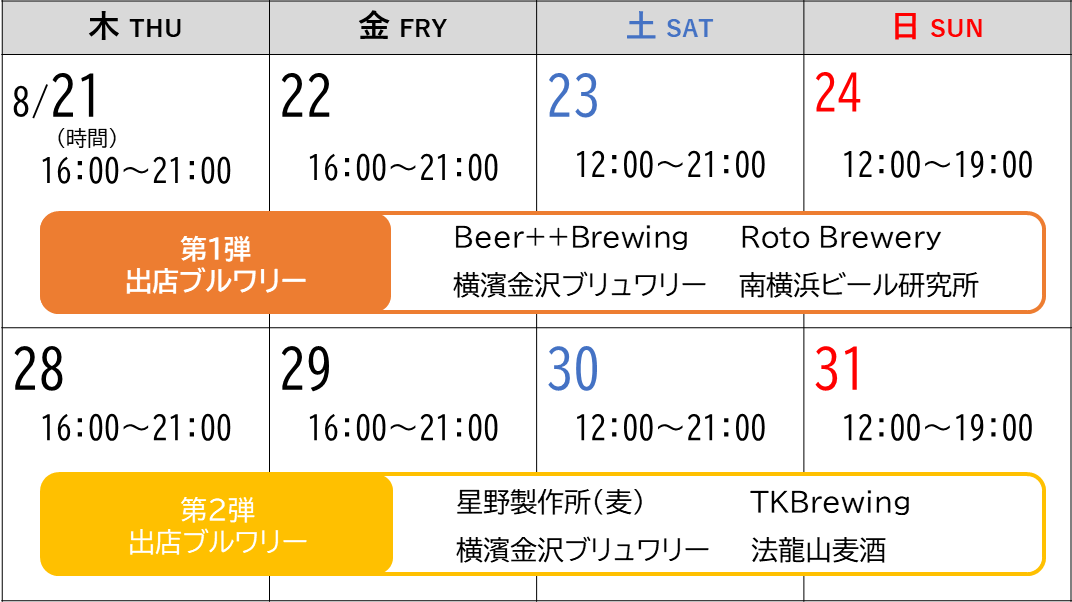Click the 土 SAT column header

click(x=669, y=27)
